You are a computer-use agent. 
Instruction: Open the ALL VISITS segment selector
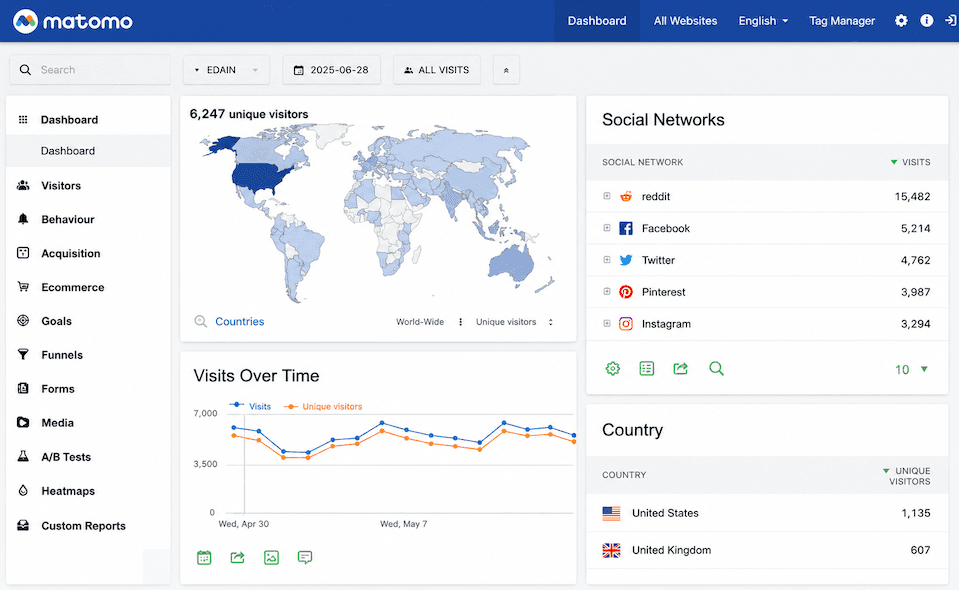coord(437,70)
